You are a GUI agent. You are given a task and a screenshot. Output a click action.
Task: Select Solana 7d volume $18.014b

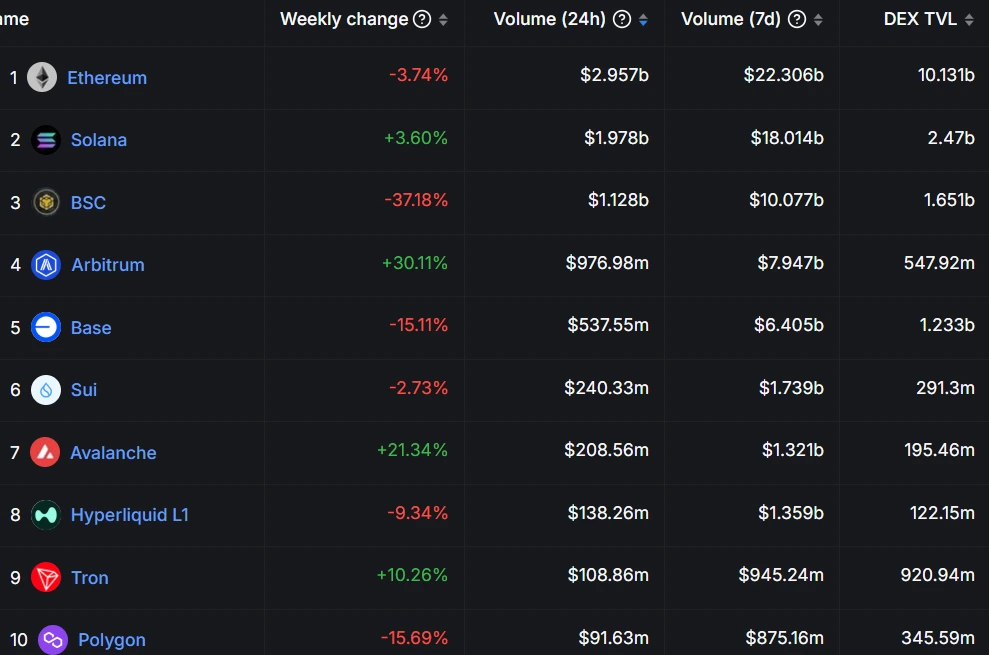coord(787,138)
